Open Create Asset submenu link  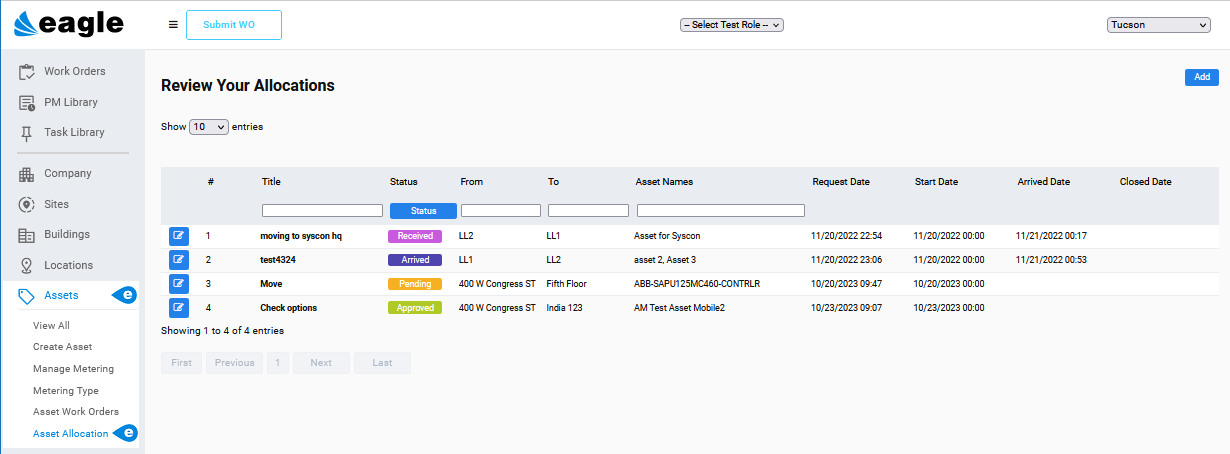pyautogui.click(x=62, y=347)
